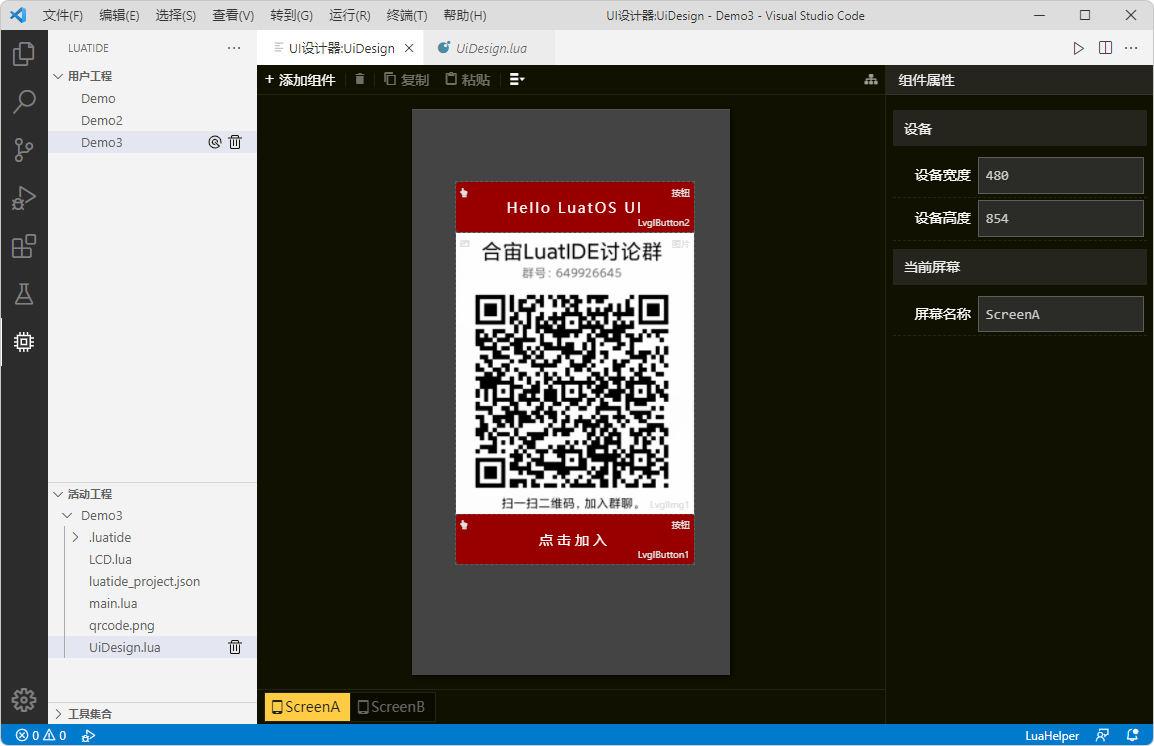Run the file with the play icon
This screenshot has width=1154, height=746.
pyautogui.click(x=1078, y=48)
